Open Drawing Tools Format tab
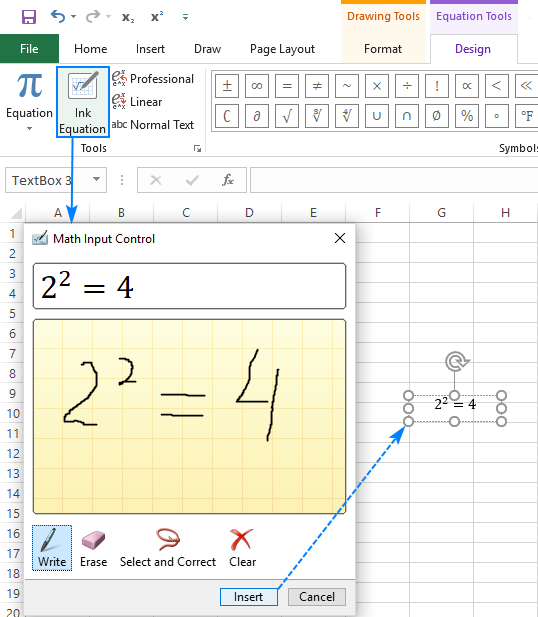Screen dimensions: 538x617 coord(383,49)
